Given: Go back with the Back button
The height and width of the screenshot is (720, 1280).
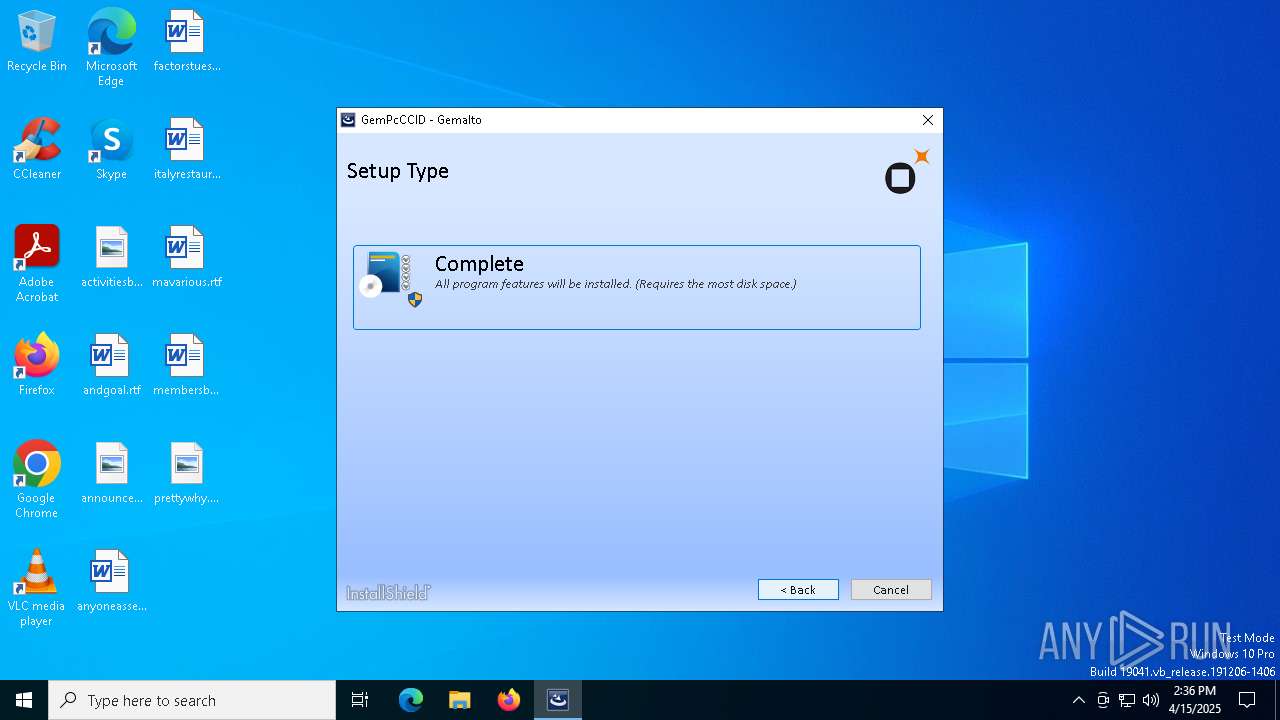Looking at the screenshot, I should 798,590.
